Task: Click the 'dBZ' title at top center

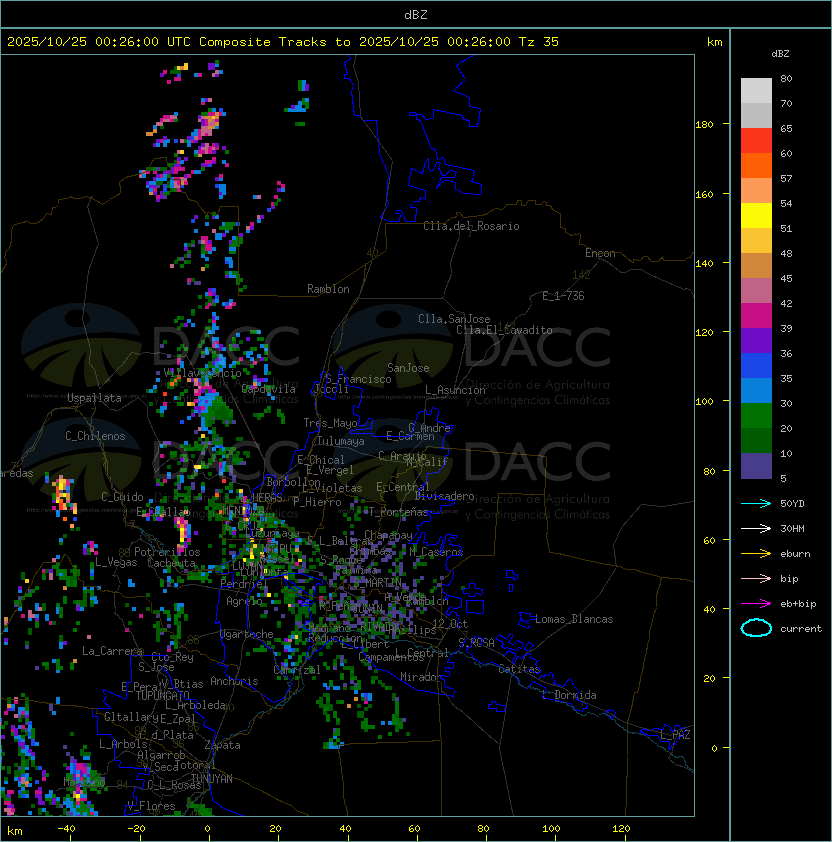Action: pos(416,14)
